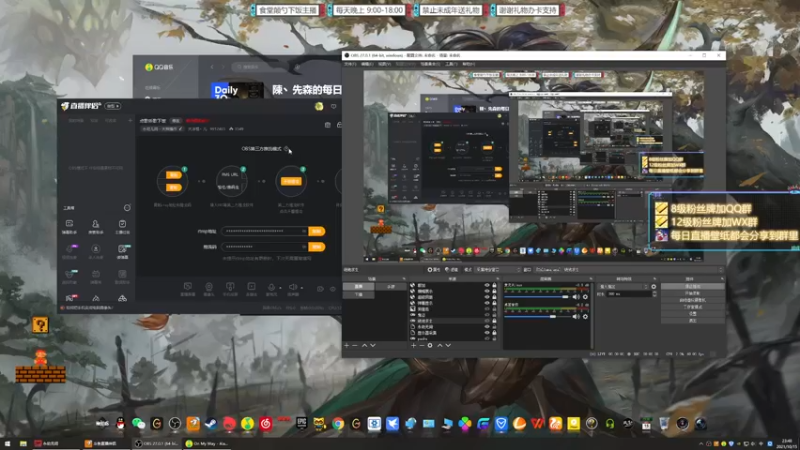Toggle lock of the topmost OBS source
The width and height of the screenshot is (800, 450).
click(494, 285)
